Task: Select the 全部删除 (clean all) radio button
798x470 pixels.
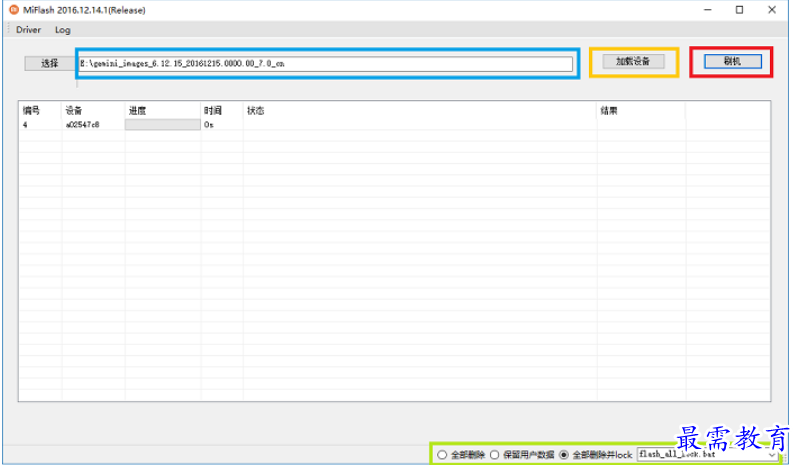Action: (442, 454)
